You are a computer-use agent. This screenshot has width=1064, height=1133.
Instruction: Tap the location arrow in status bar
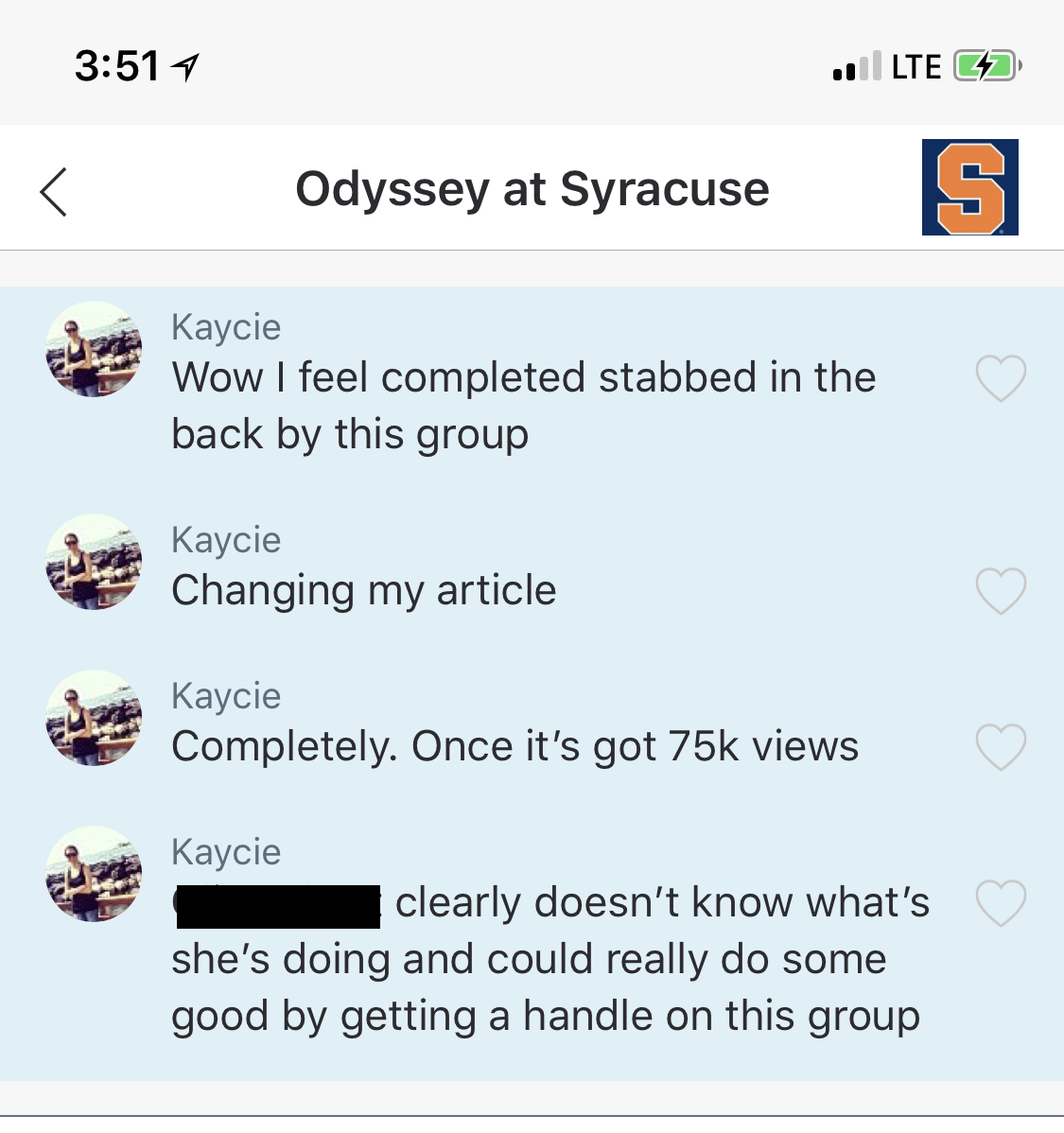click(185, 67)
